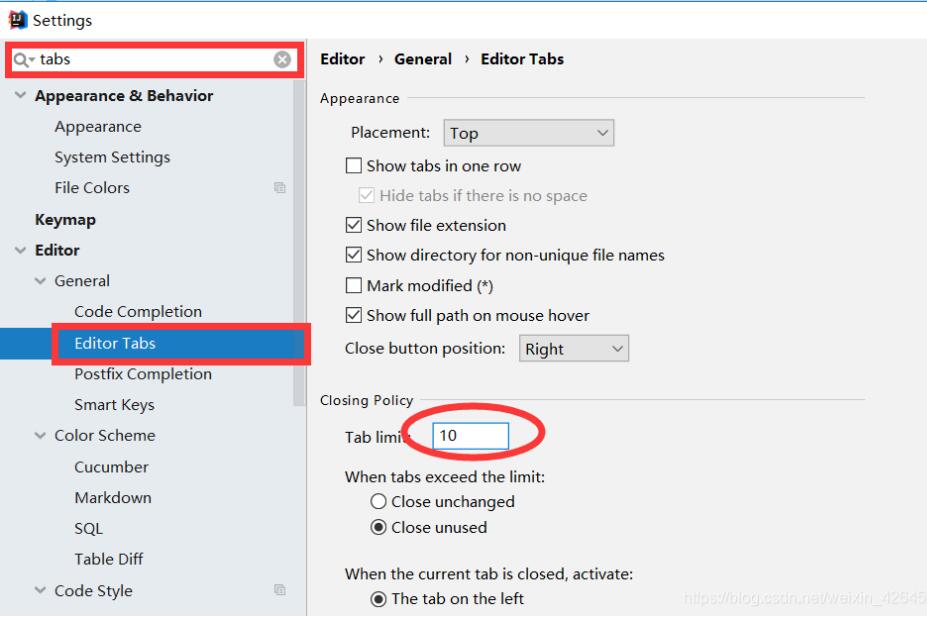Open the Placement dropdown
Viewport: 927px width, 617px height.
[x=528, y=133]
